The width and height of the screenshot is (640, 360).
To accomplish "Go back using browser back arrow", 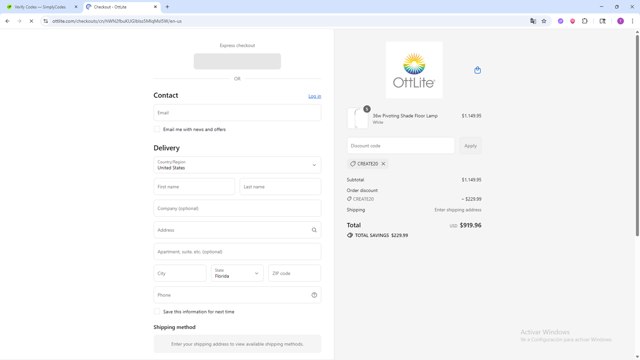I will point(7,21).
